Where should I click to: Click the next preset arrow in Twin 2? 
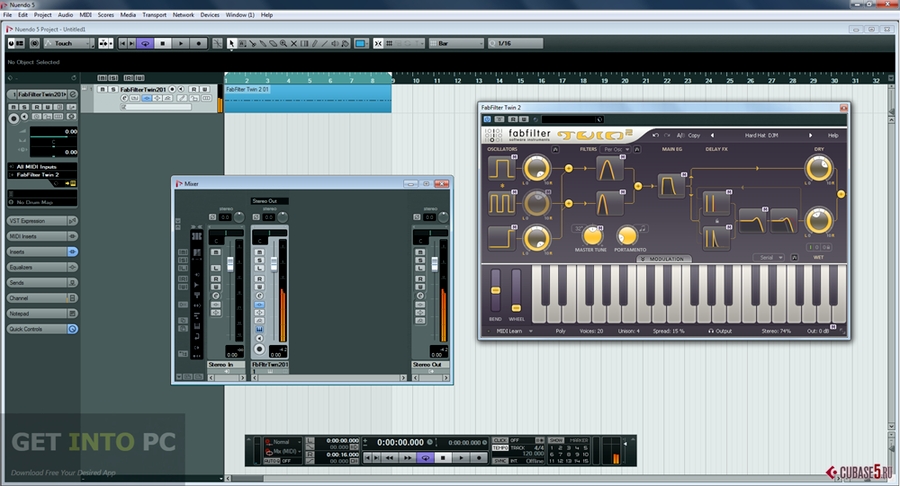810,135
